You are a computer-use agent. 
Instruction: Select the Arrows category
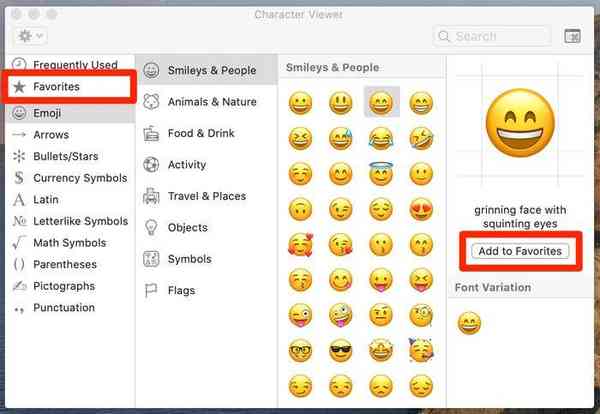[51, 134]
